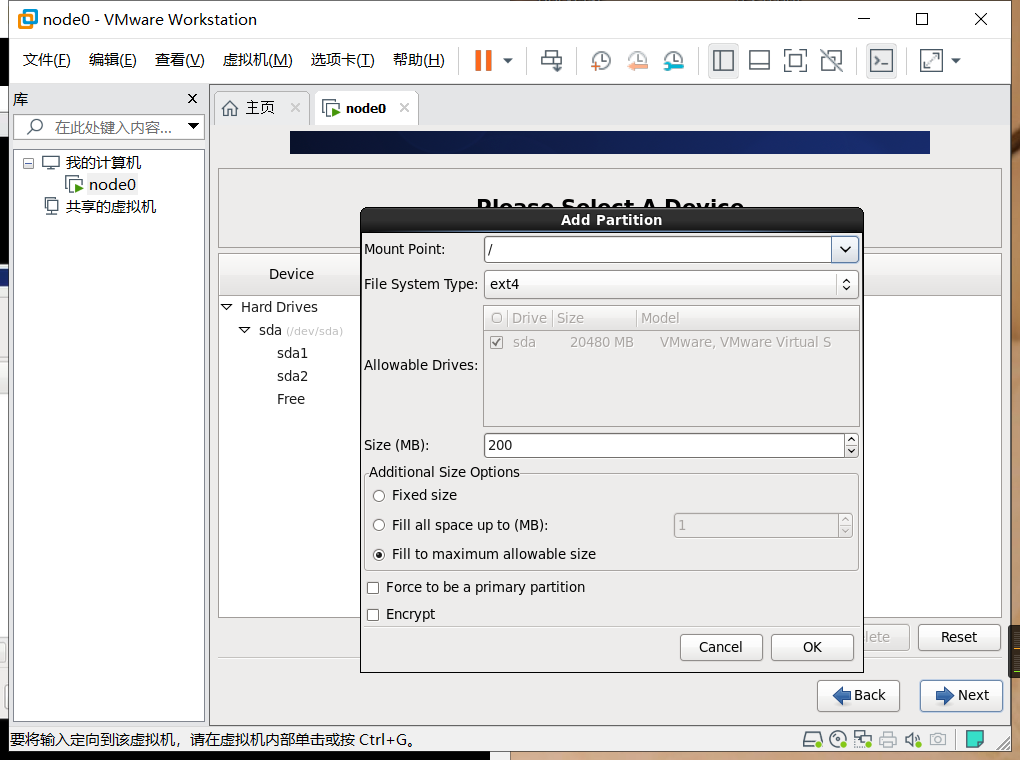Open the 查看(V) menu
This screenshot has width=1020, height=760.
[180, 60]
